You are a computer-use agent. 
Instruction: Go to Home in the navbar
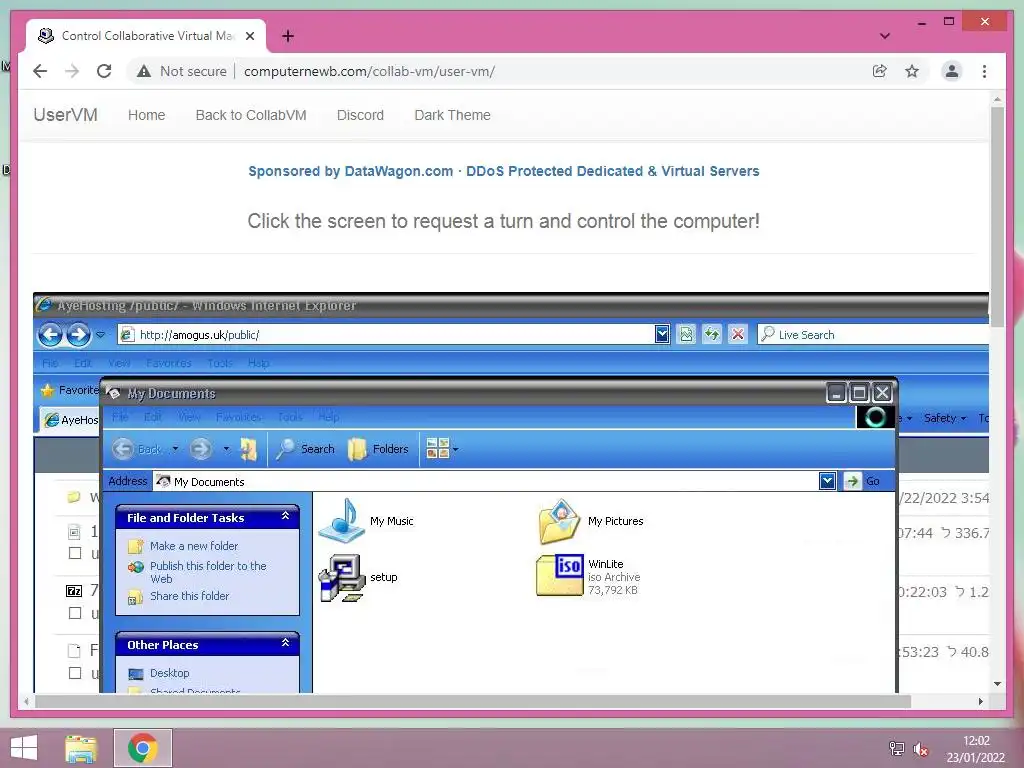coord(146,115)
